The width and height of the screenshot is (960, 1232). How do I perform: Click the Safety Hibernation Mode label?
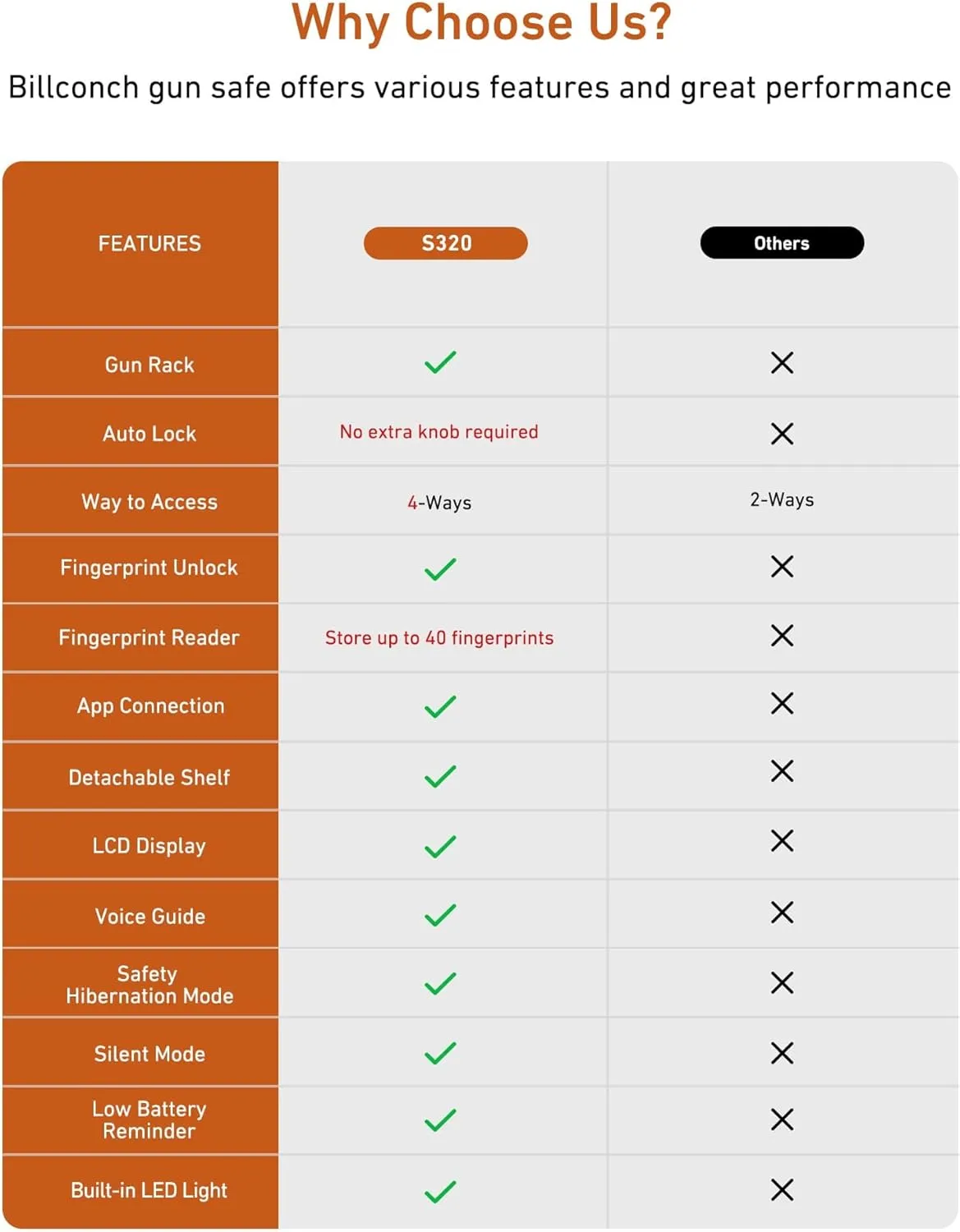149,985
